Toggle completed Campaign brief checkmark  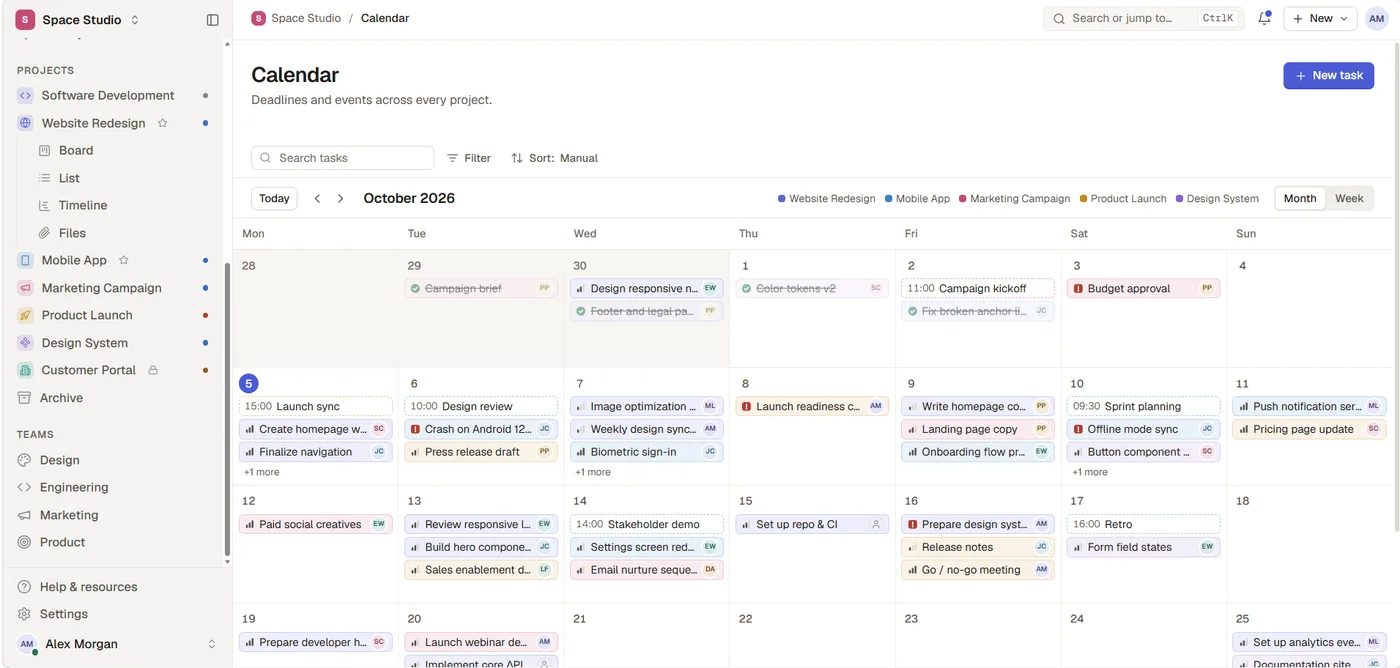tap(415, 288)
